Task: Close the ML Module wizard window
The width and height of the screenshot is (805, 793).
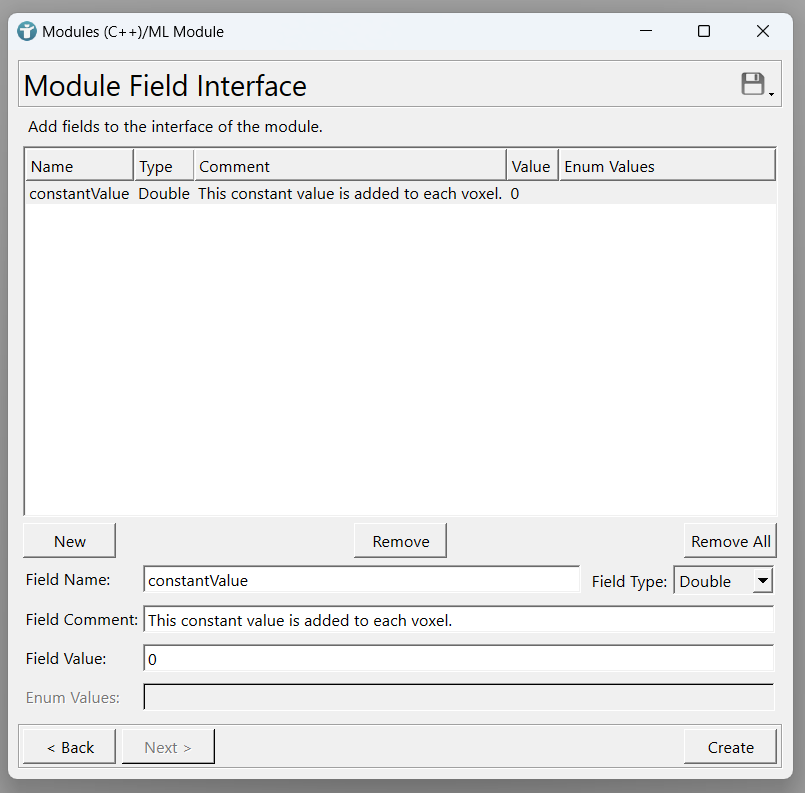Action: click(x=763, y=31)
